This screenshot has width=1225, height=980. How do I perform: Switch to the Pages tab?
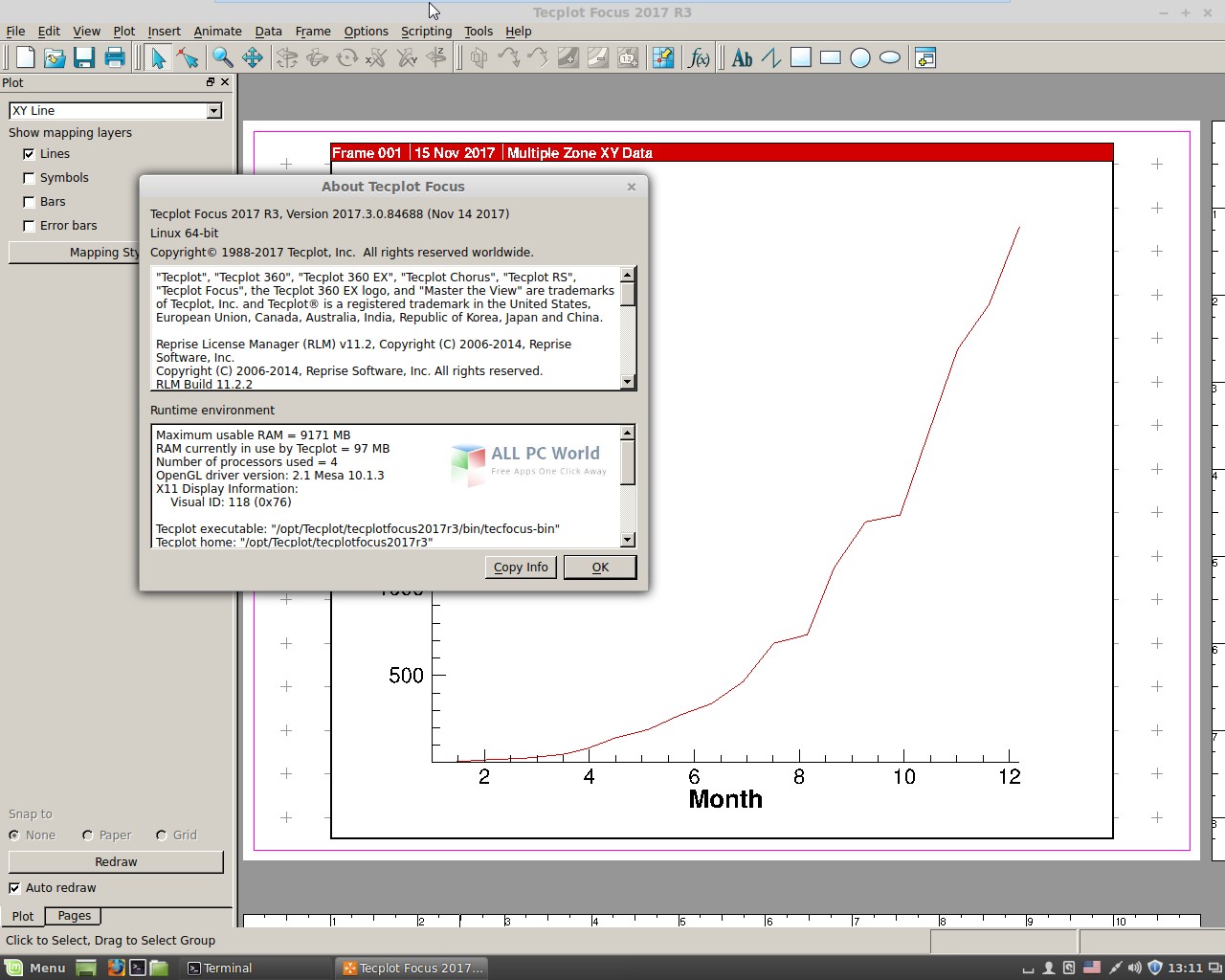75,916
